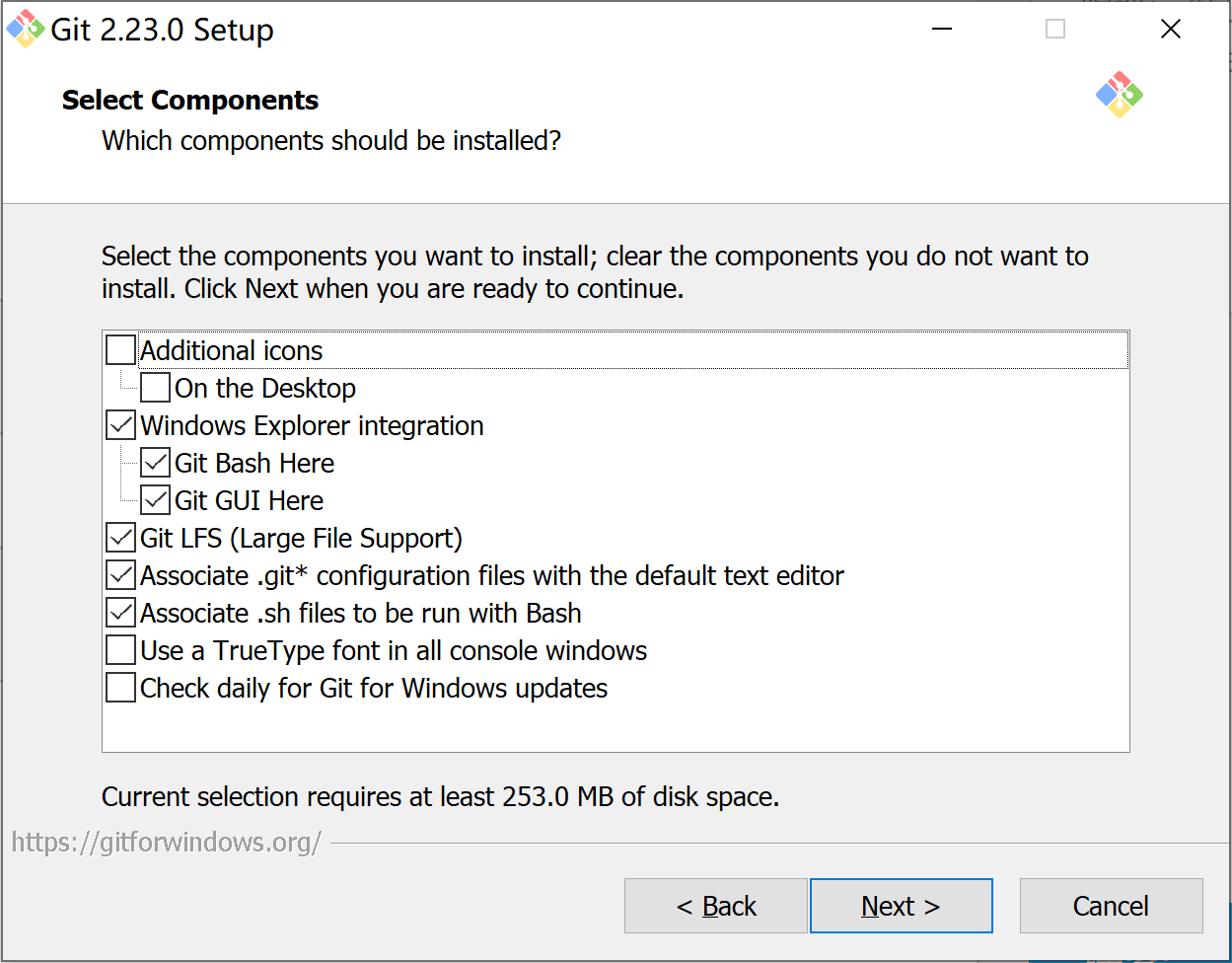Screen dimensions: 1232x963
Task: Click the Git LFS (Large File Support) label
Action: pyautogui.click(x=302, y=539)
